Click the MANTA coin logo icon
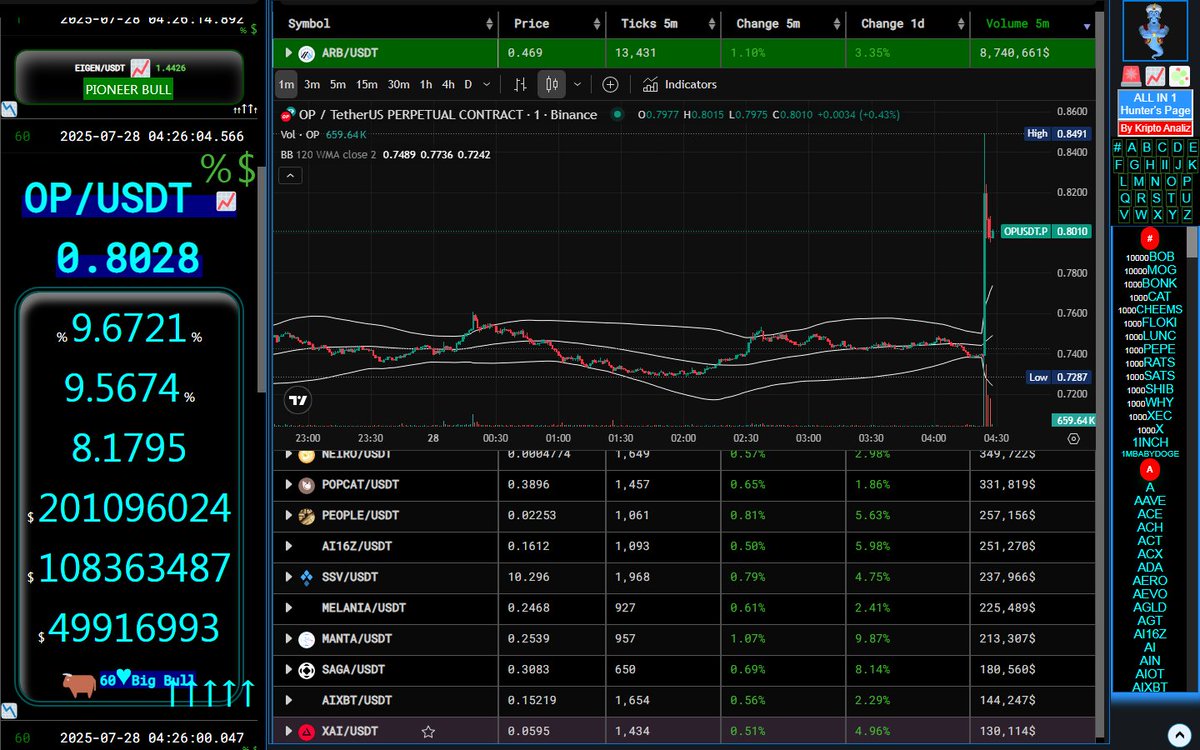This screenshot has width=1200, height=750. click(x=307, y=639)
